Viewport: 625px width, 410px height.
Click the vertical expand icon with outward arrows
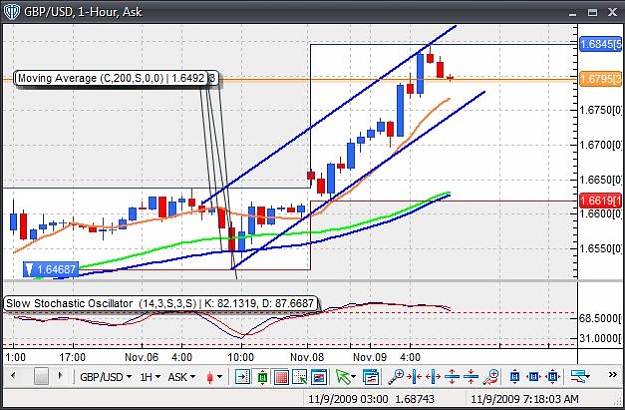pos(452,377)
